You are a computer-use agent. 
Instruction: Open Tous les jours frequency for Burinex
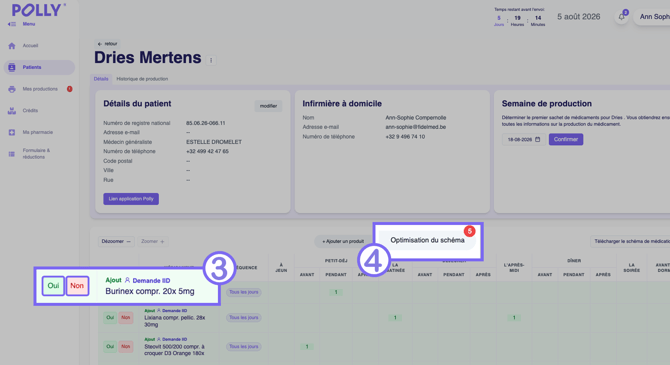click(244, 292)
